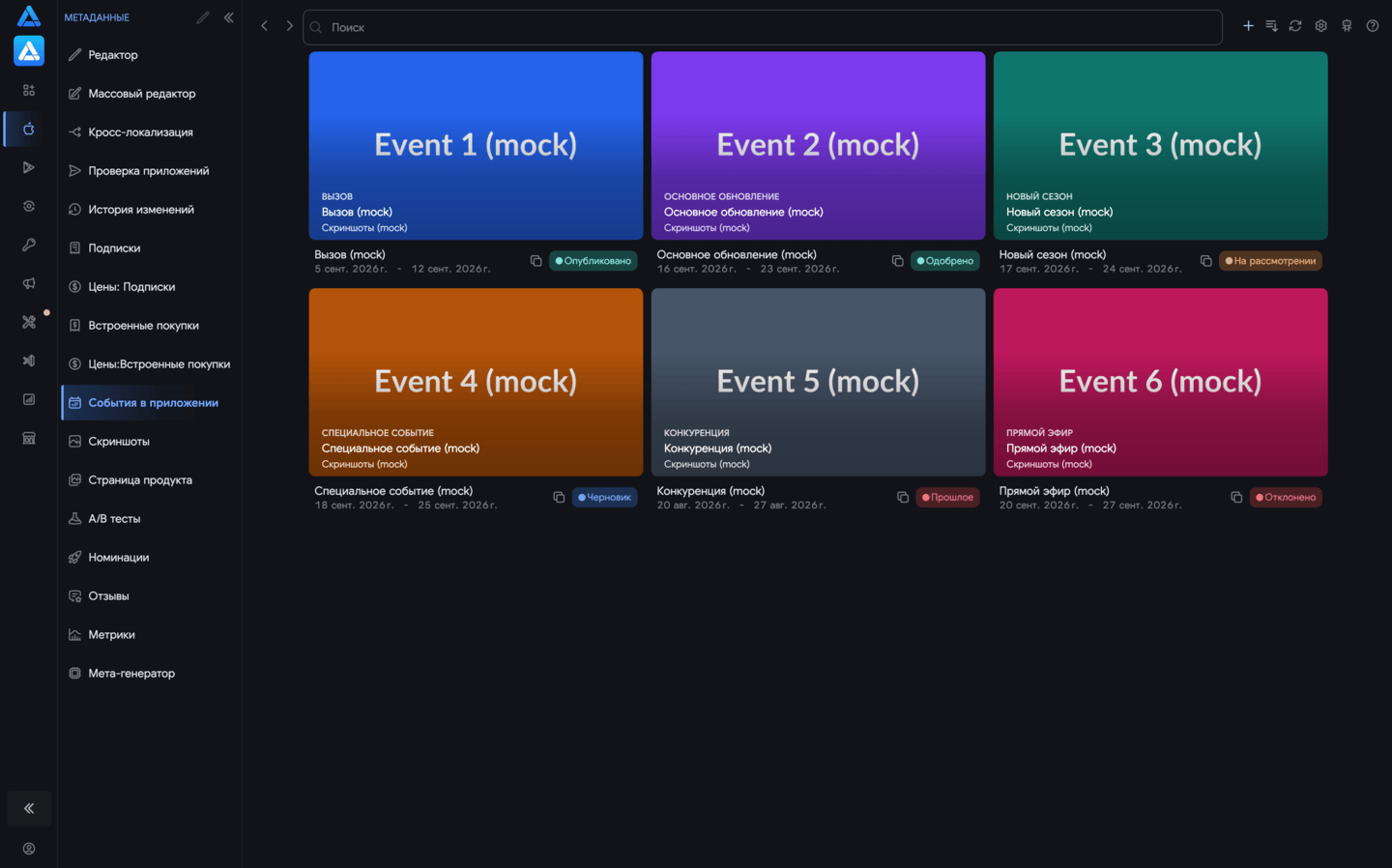
Task: Open the Visual Studio Code icon in rail
Action: pos(29,361)
